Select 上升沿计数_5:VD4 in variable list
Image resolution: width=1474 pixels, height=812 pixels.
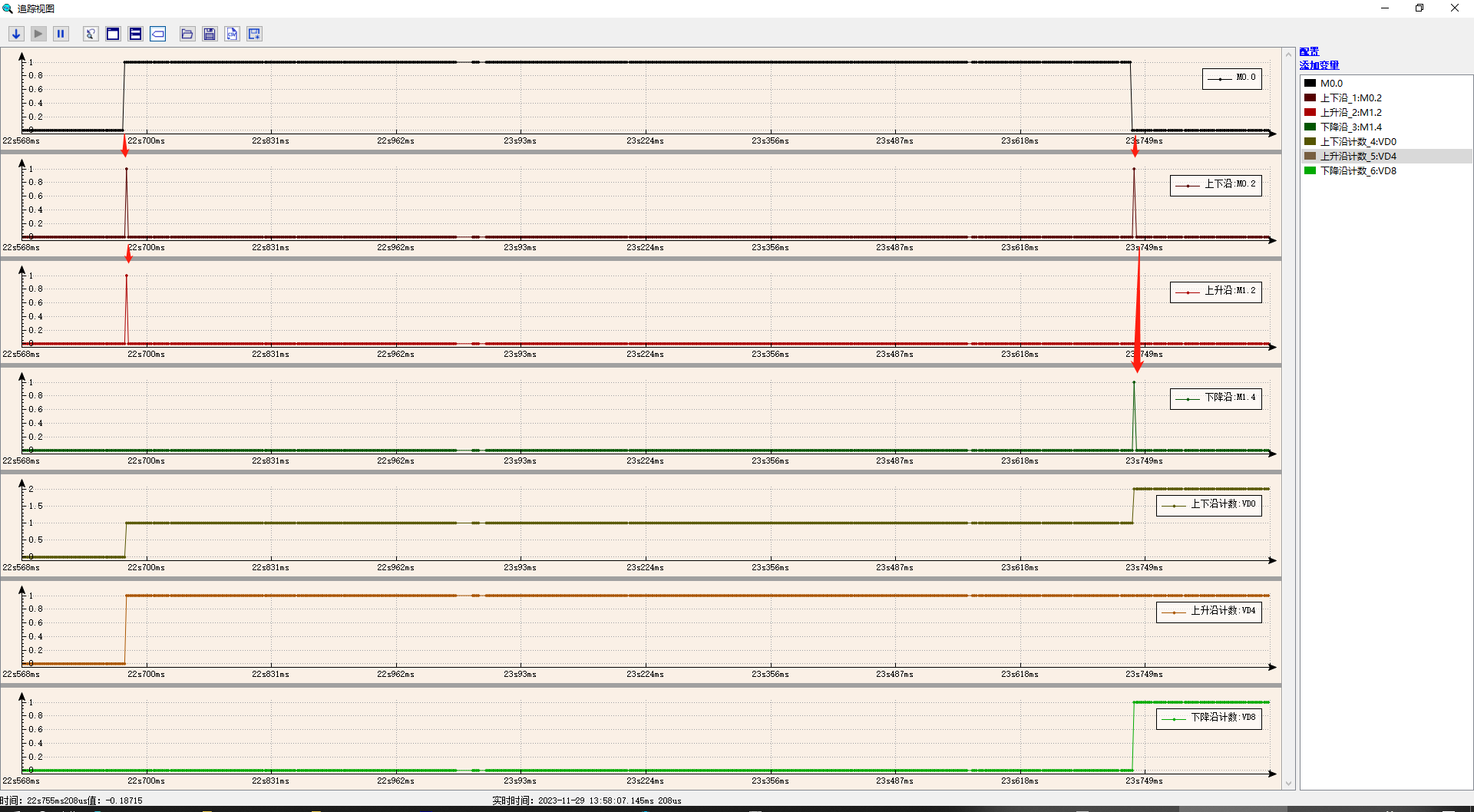(1386, 156)
